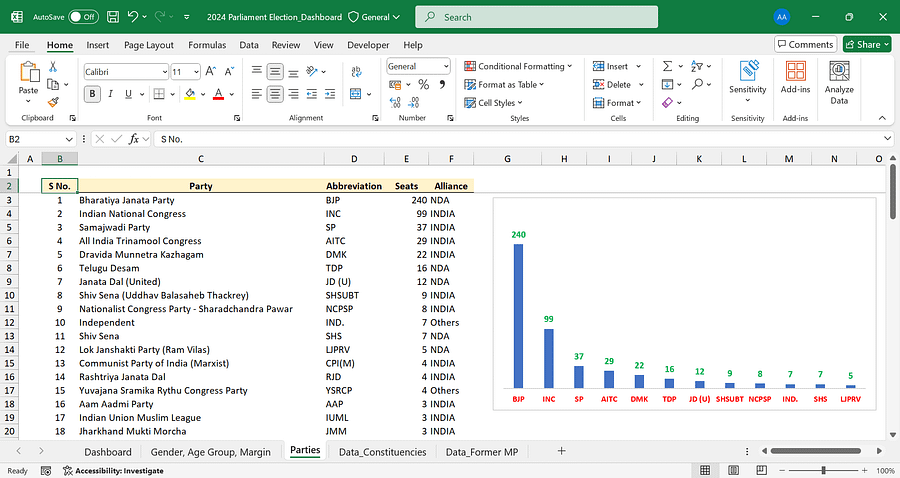Switch to Data_Constituencies sheet tab
Screen dimensions: 900x478
382,452
